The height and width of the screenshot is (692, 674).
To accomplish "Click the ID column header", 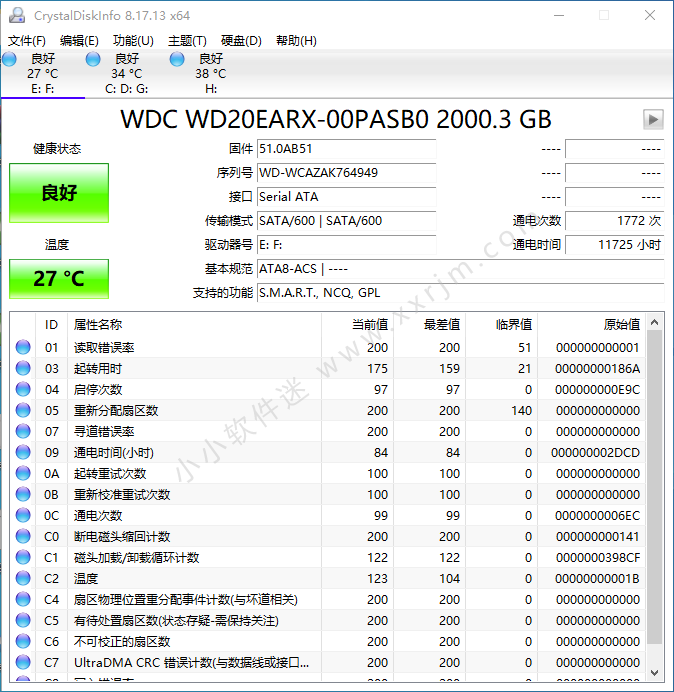I will (51, 324).
